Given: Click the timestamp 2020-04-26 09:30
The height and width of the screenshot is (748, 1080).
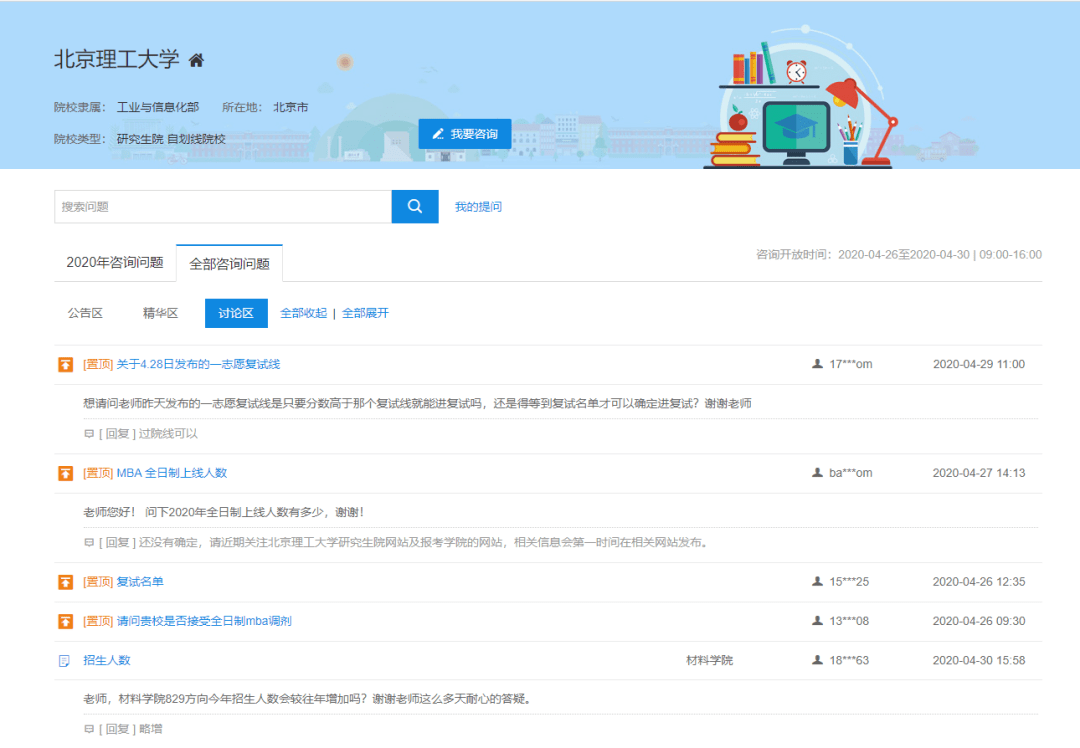Looking at the screenshot, I should pyautogui.click(x=979, y=621).
